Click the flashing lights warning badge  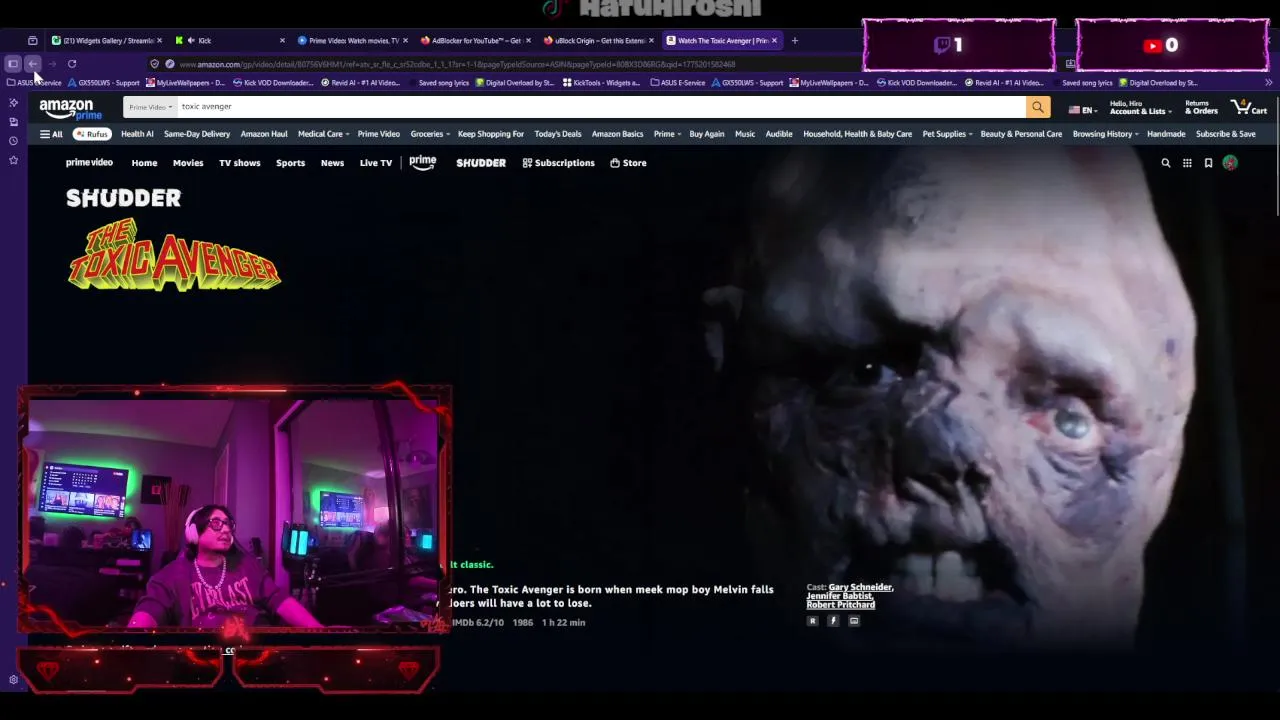(833, 621)
